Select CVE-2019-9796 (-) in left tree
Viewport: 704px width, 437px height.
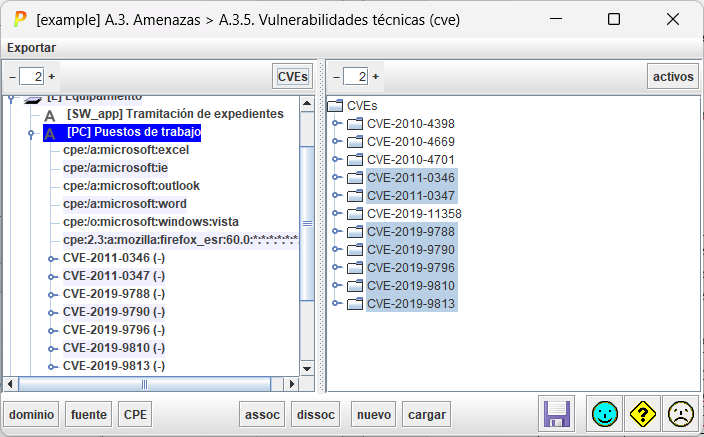pos(114,330)
